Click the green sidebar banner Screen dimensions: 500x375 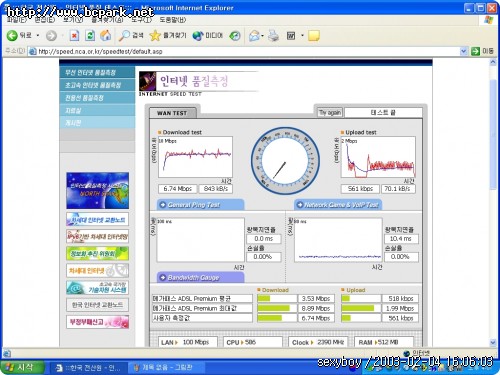[97, 253]
